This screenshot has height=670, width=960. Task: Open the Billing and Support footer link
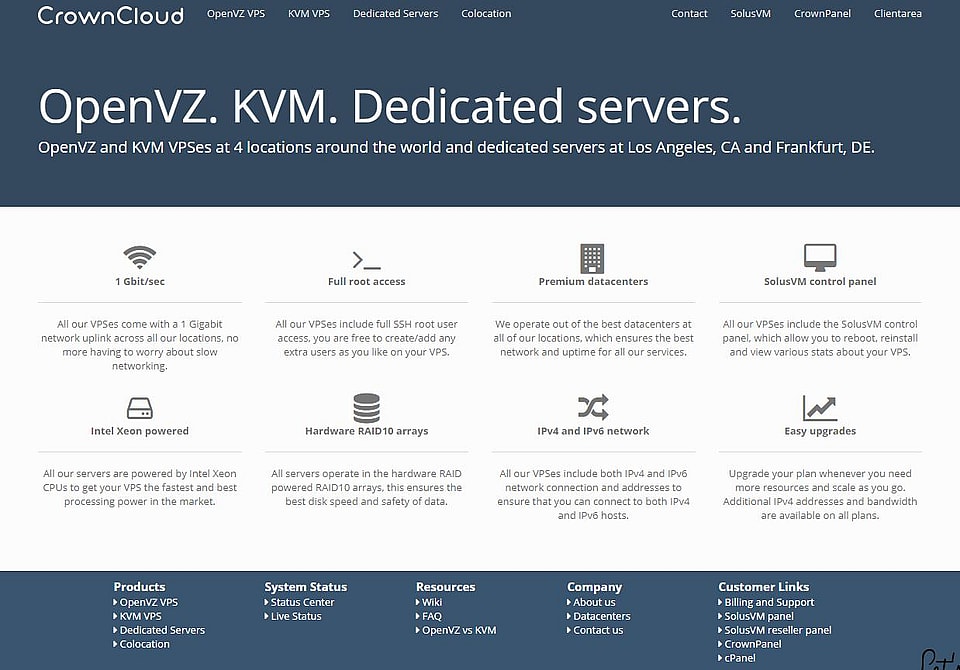click(x=769, y=602)
